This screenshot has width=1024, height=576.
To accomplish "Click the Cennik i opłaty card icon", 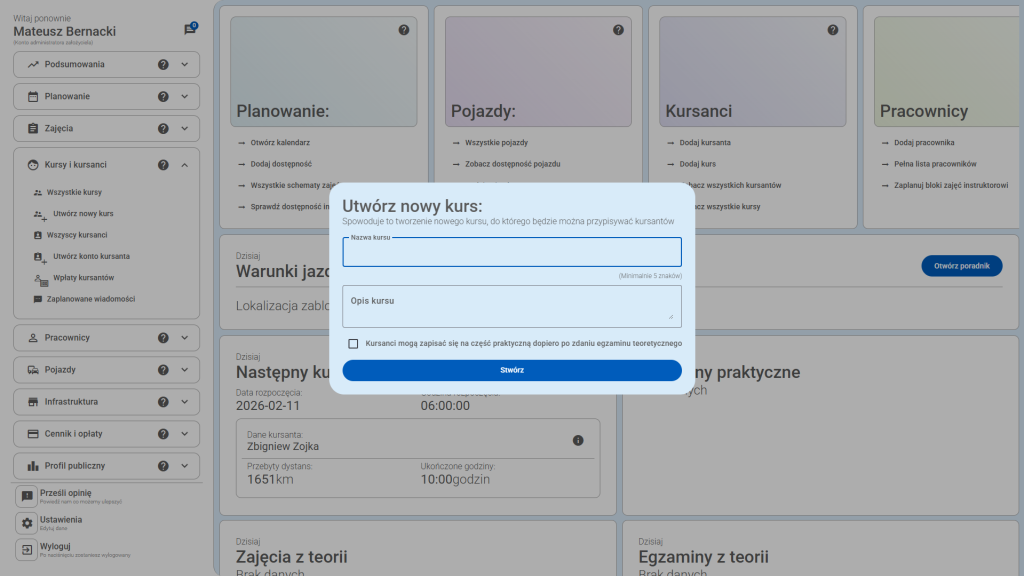I will point(35,433).
